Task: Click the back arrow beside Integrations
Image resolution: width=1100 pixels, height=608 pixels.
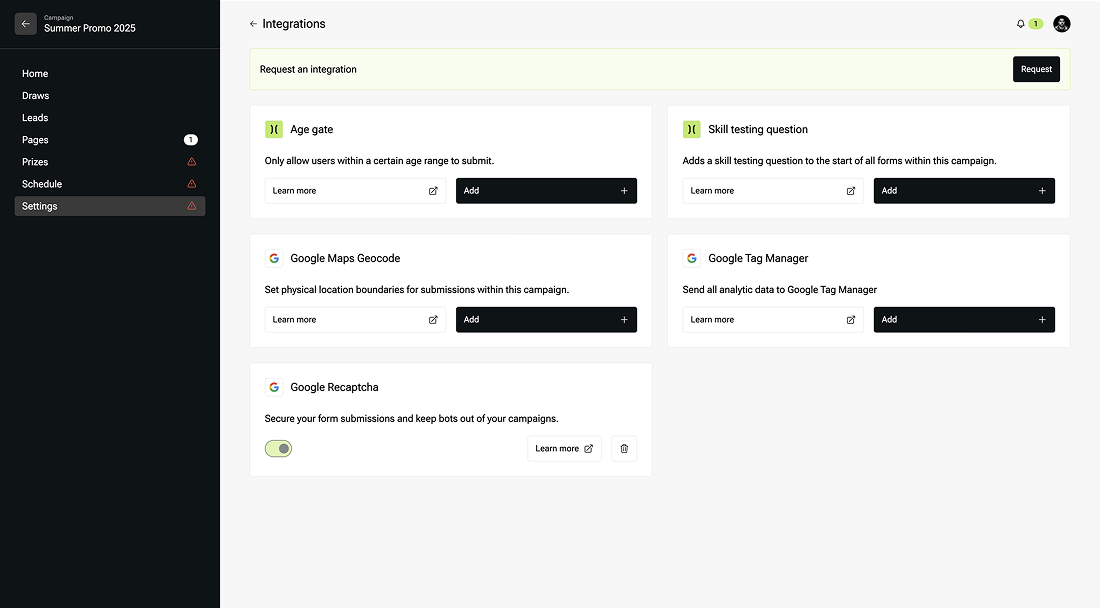Action: [253, 24]
